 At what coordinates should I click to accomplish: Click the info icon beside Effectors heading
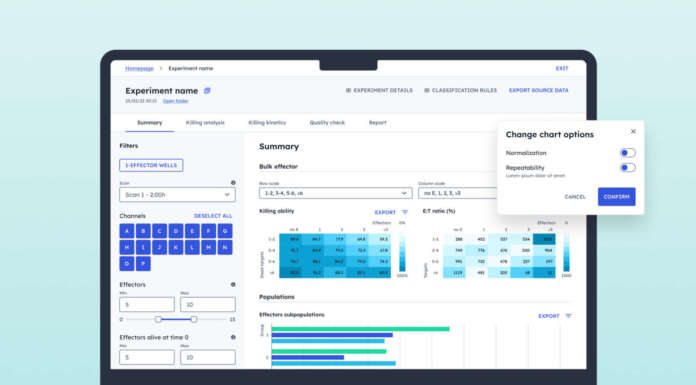point(233,285)
